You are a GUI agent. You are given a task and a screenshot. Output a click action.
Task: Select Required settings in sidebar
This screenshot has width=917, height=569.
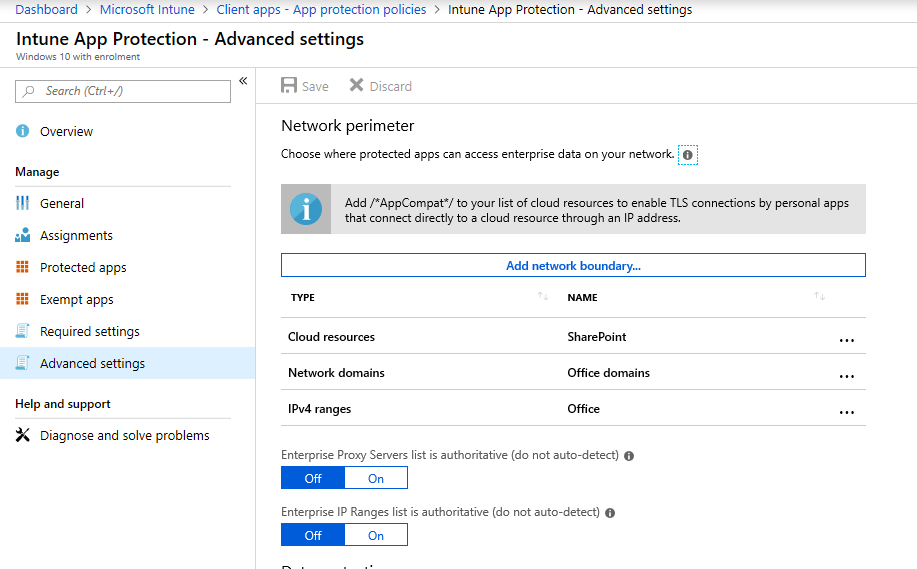tap(89, 331)
